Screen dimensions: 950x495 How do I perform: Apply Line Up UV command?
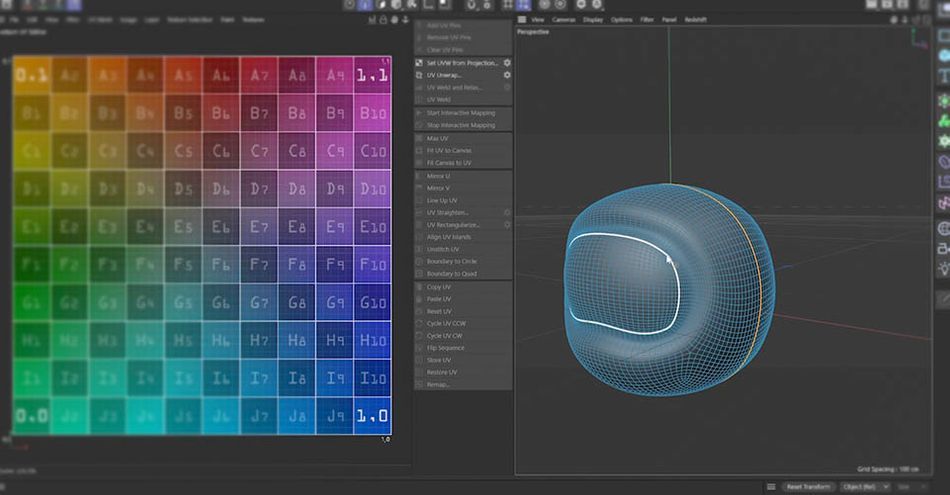coord(463,200)
